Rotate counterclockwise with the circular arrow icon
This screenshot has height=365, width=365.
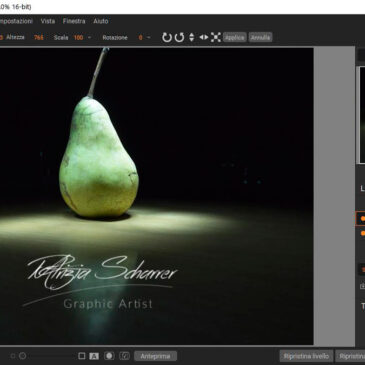point(179,37)
